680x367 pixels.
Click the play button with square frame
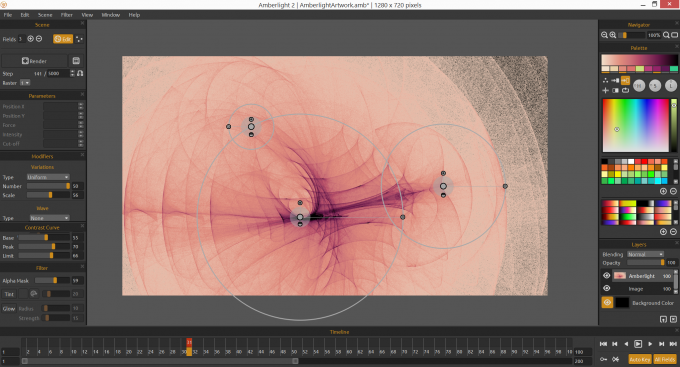click(x=638, y=344)
